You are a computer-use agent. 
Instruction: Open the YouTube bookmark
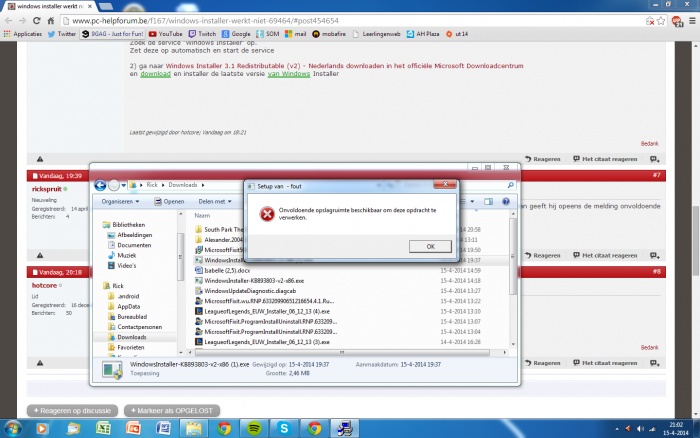[165, 34]
